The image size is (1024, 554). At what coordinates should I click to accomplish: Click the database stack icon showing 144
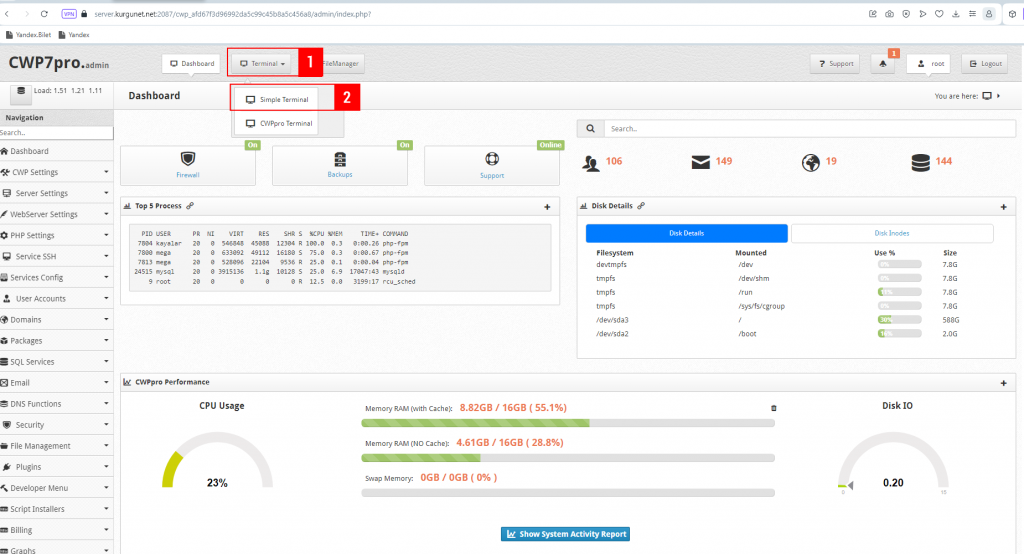click(920, 163)
